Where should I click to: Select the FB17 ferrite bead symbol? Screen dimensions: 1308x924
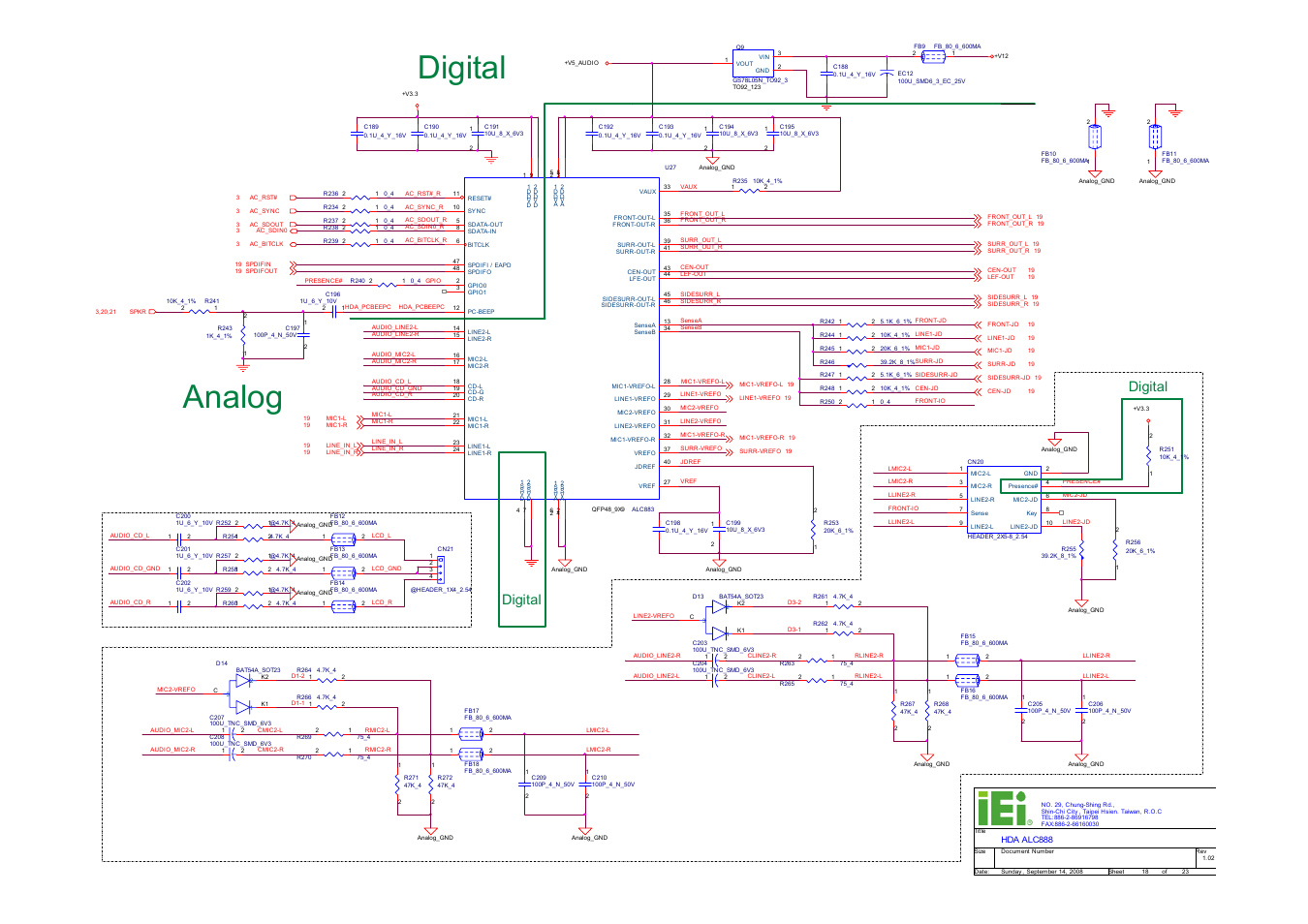tap(471, 733)
